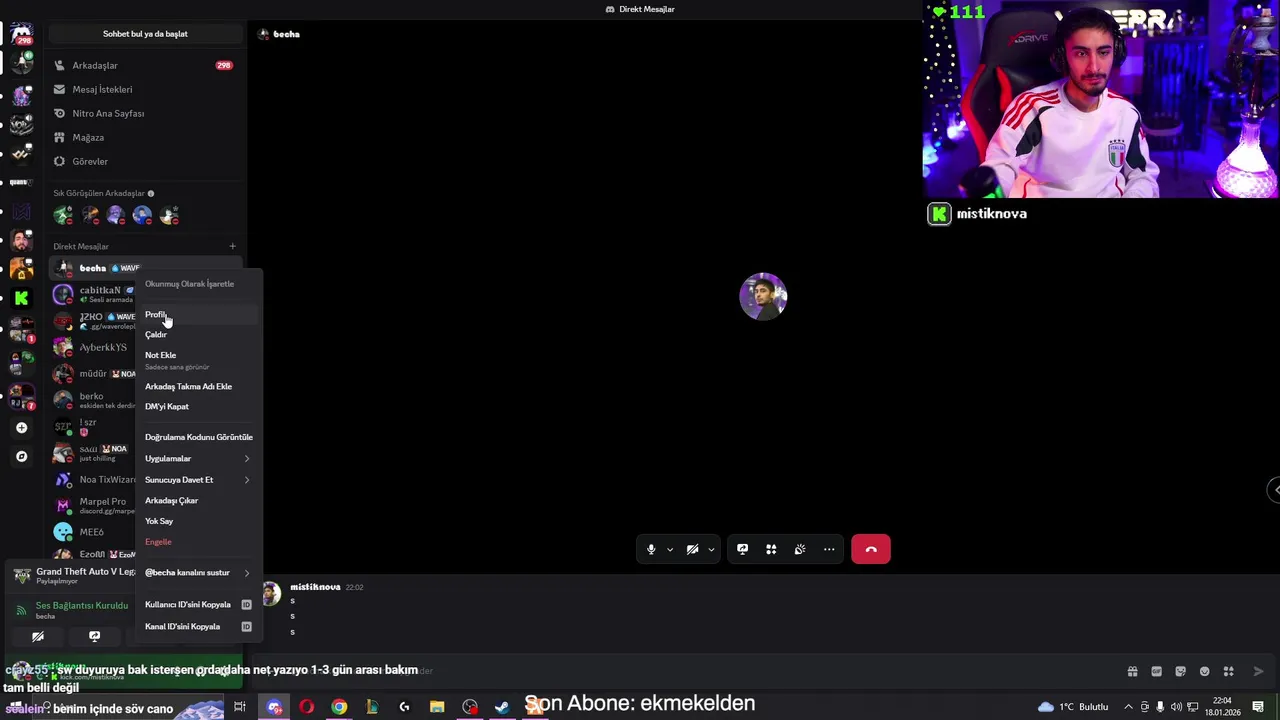Expand the Uygulamalar submenu
This screenshot has height=720, width=1280.
[x=199, y=458]
